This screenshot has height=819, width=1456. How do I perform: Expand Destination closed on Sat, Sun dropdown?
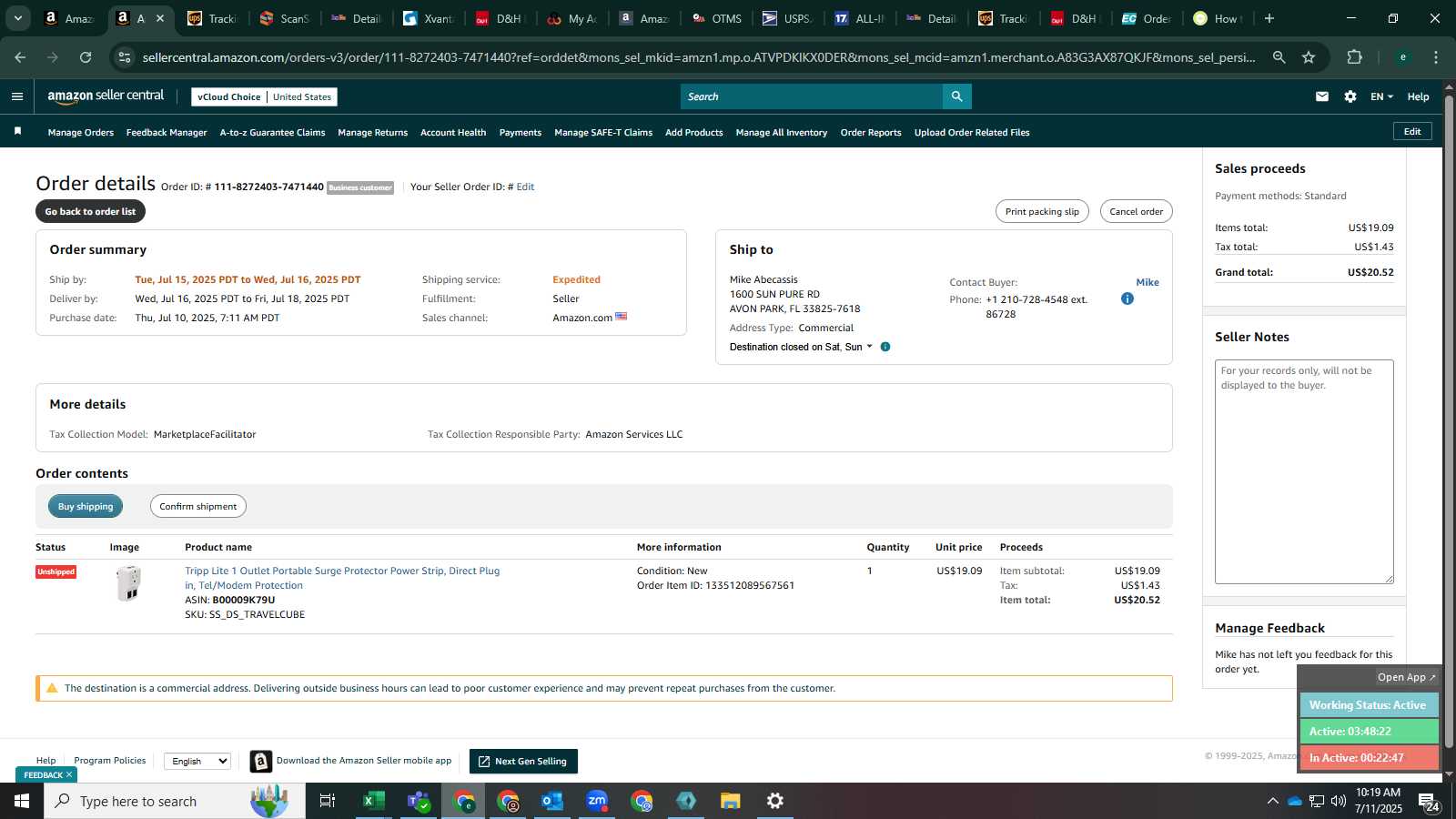click(801, 347)
